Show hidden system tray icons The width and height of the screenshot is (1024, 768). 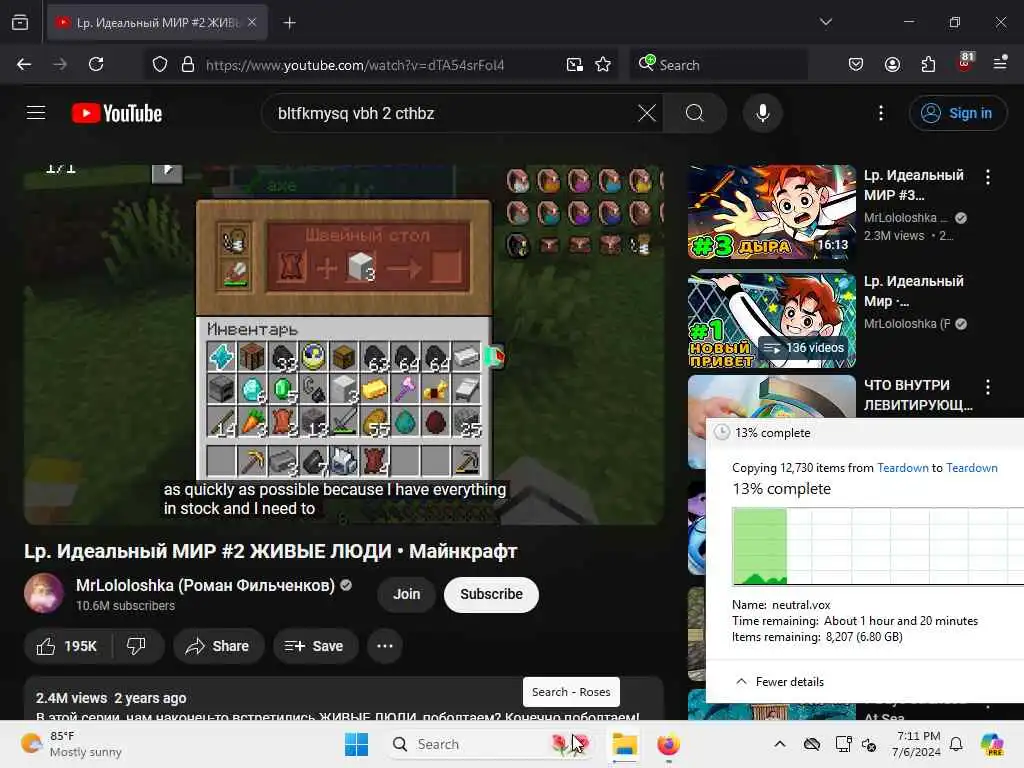pyautogui.click(x=780, y=744)
